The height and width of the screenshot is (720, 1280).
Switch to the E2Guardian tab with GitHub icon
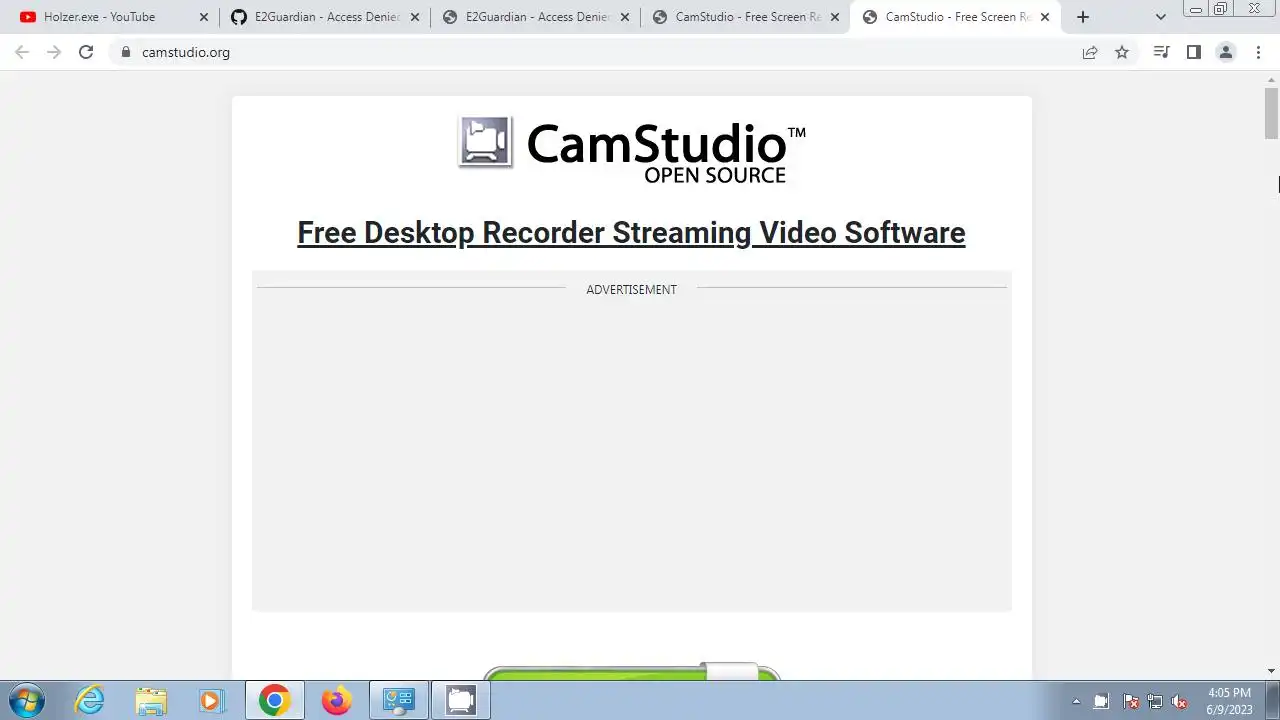tap(325, 17)
